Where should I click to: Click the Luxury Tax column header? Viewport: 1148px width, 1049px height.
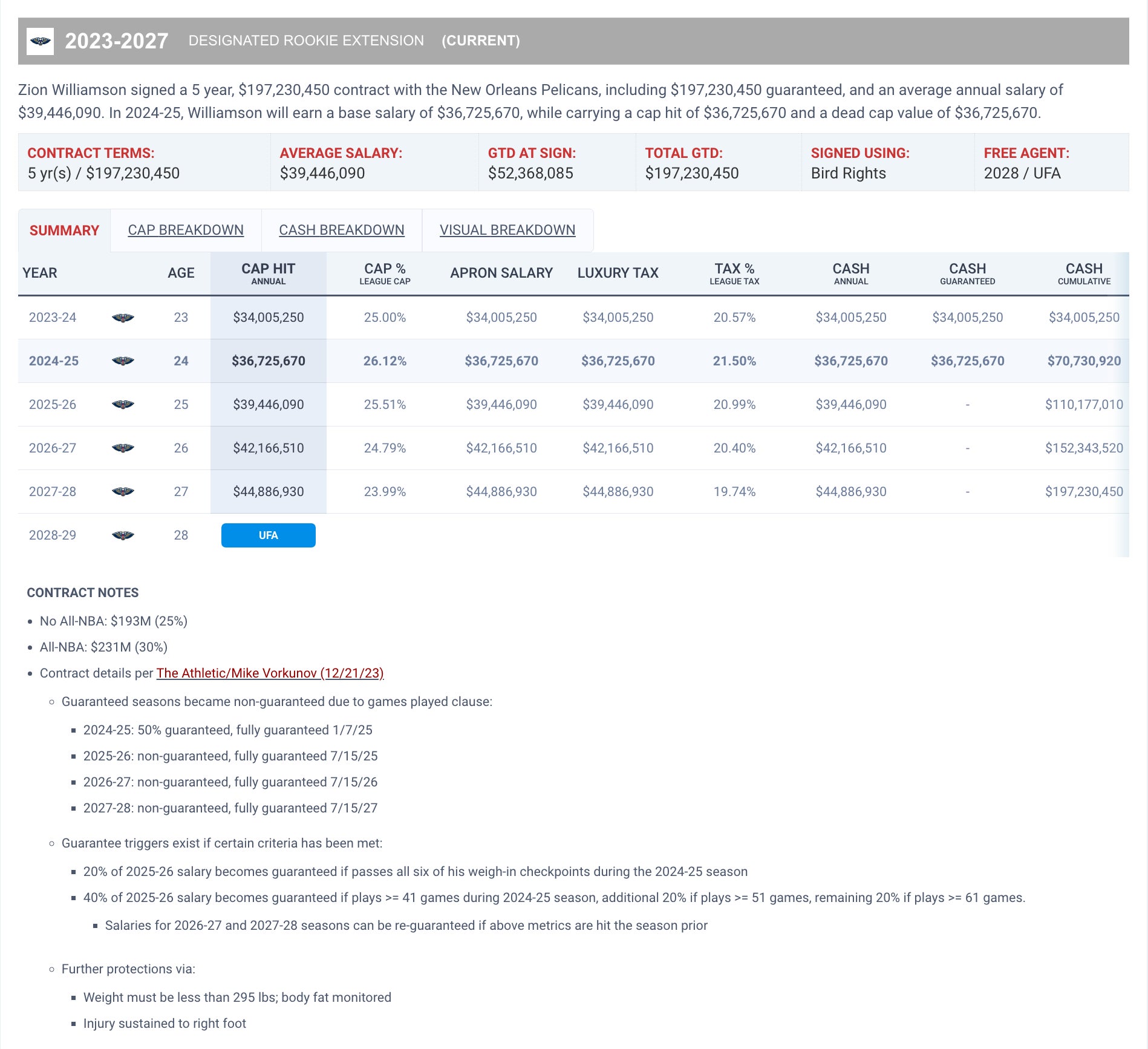(618, 273)
